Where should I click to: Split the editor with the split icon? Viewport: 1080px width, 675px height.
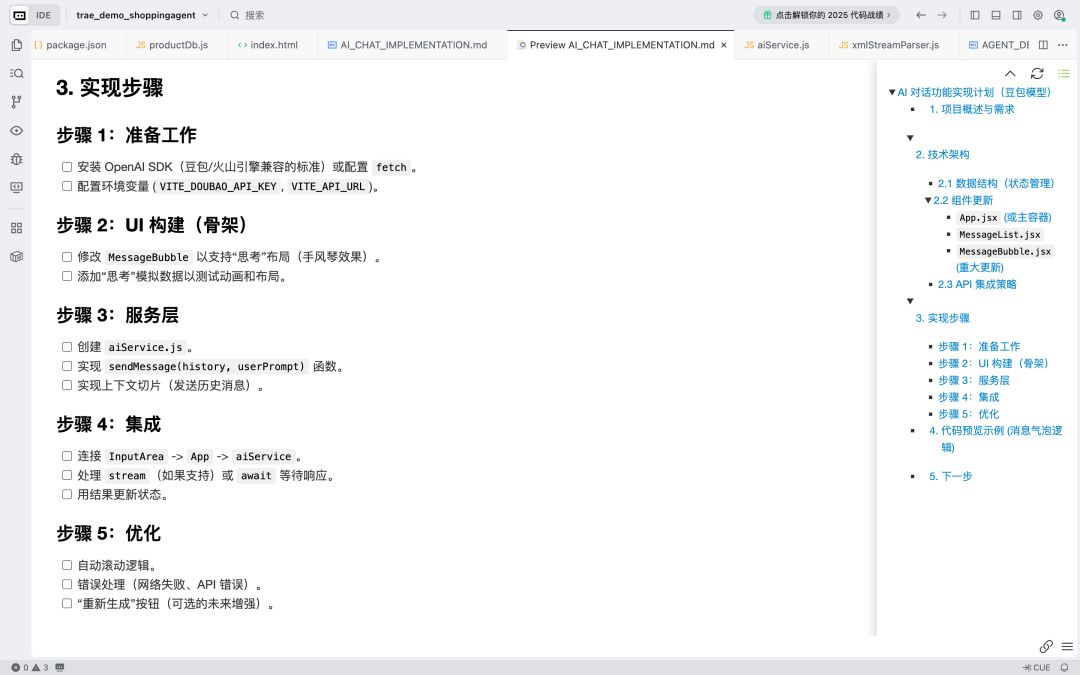(1043, 45)
